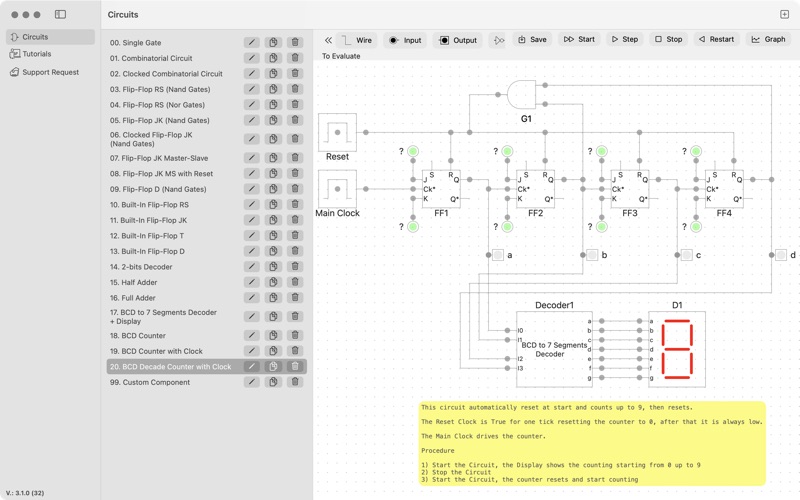The image size is (800, 500).
Task: Edit 07. Flip-Flop JK Master-Slave
Action: 252,158
